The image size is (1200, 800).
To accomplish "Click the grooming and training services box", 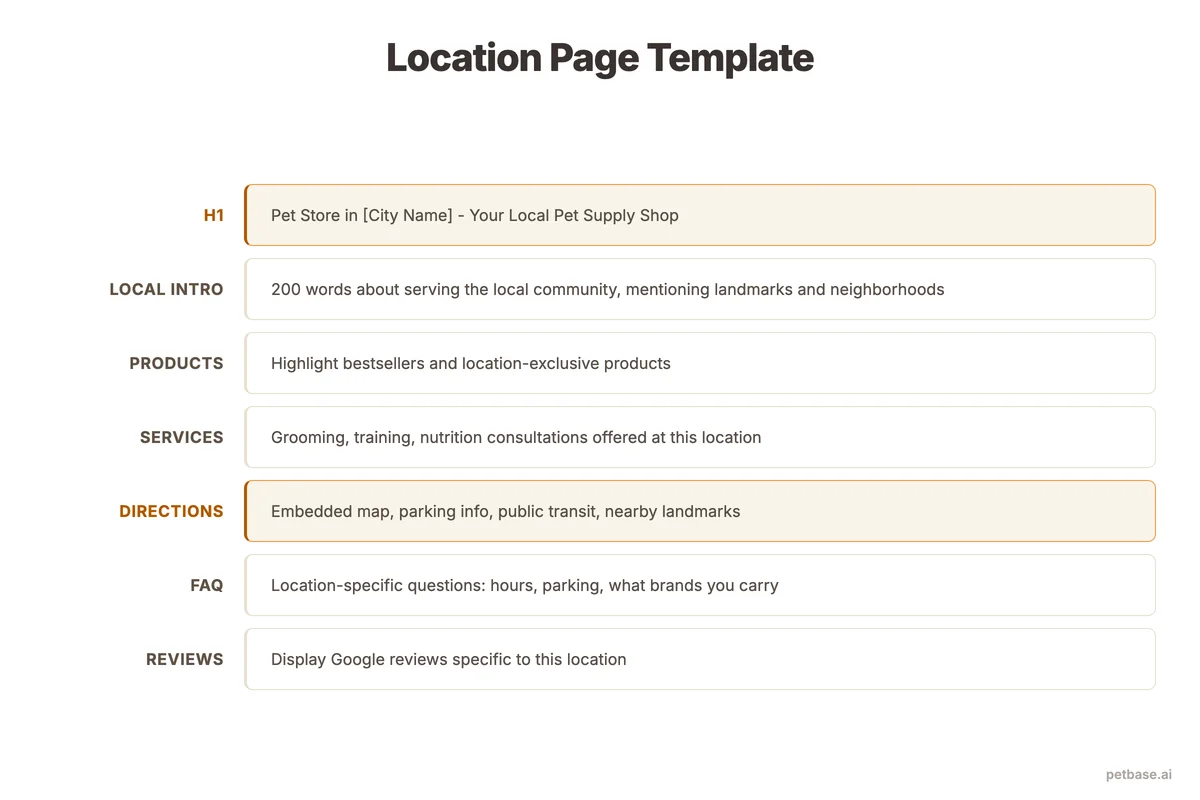I will (x=700, y=437).
